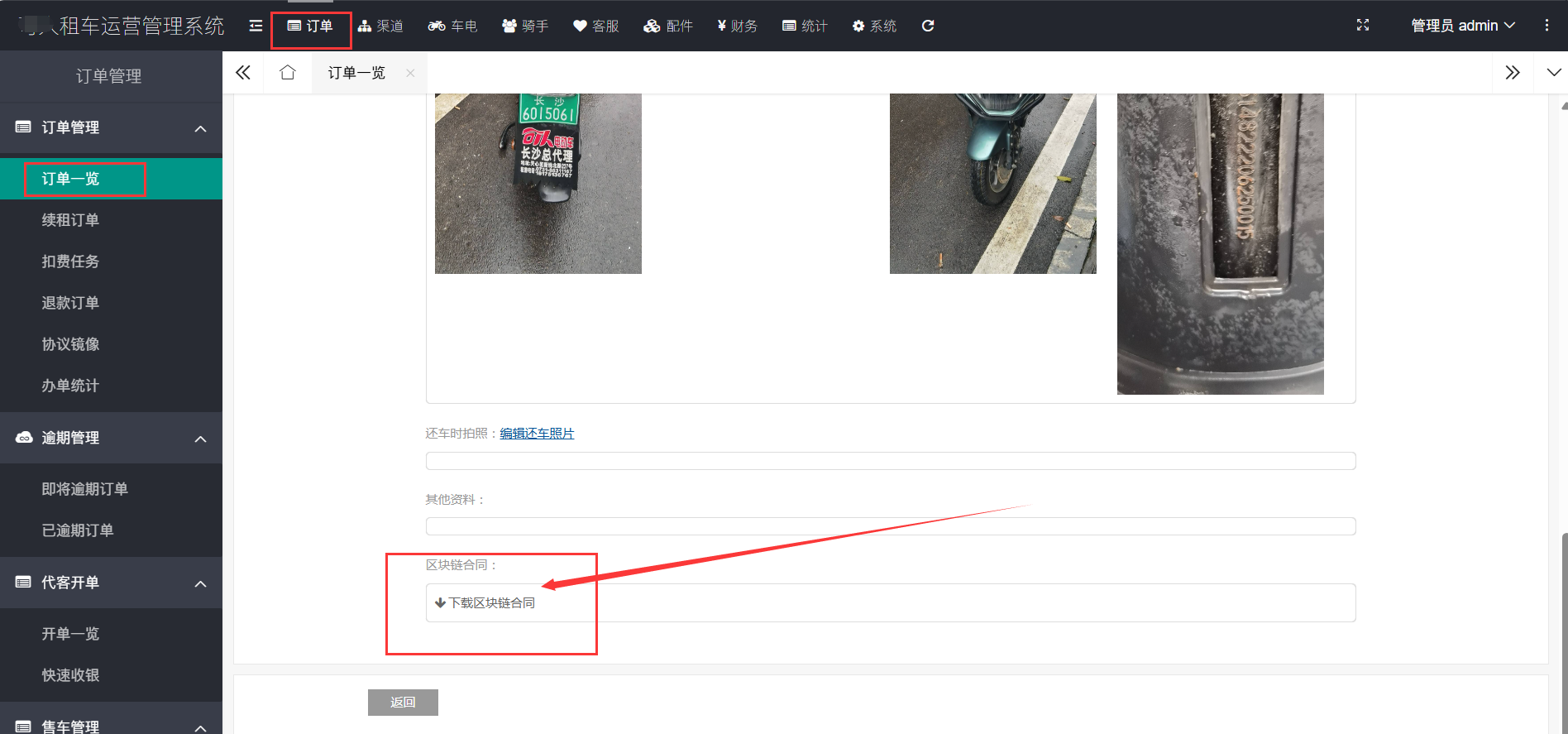Collapse the sidebar with hamburger icon
Viewport: 1568px width, 734px height.
pos(256,26)
